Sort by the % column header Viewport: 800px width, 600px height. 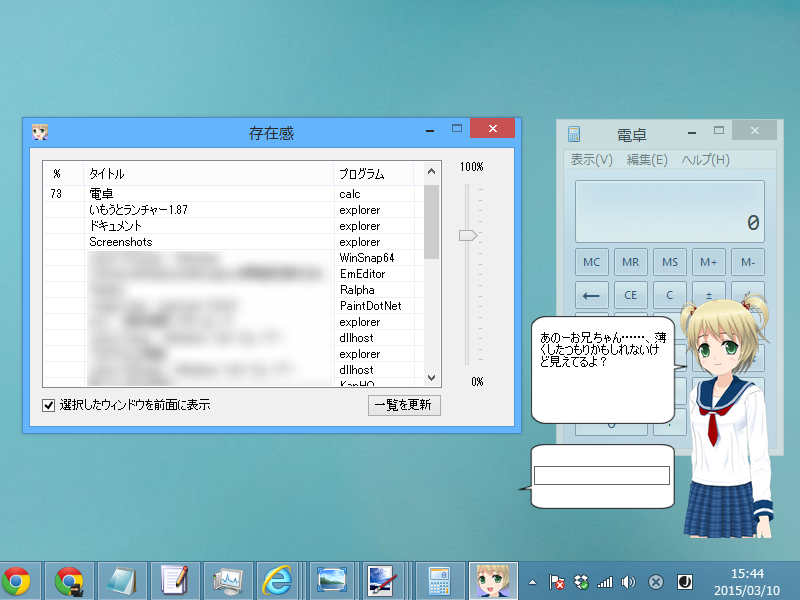coord(63,173)
